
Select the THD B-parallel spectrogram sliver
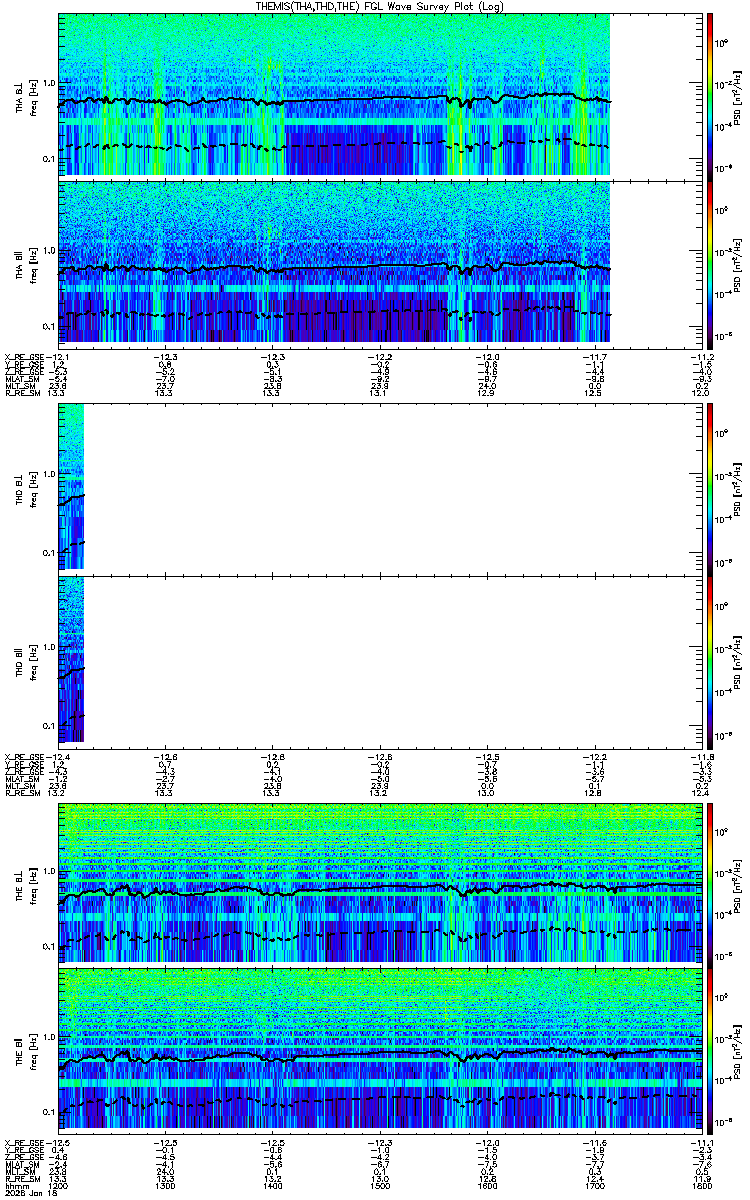(70, 660)
